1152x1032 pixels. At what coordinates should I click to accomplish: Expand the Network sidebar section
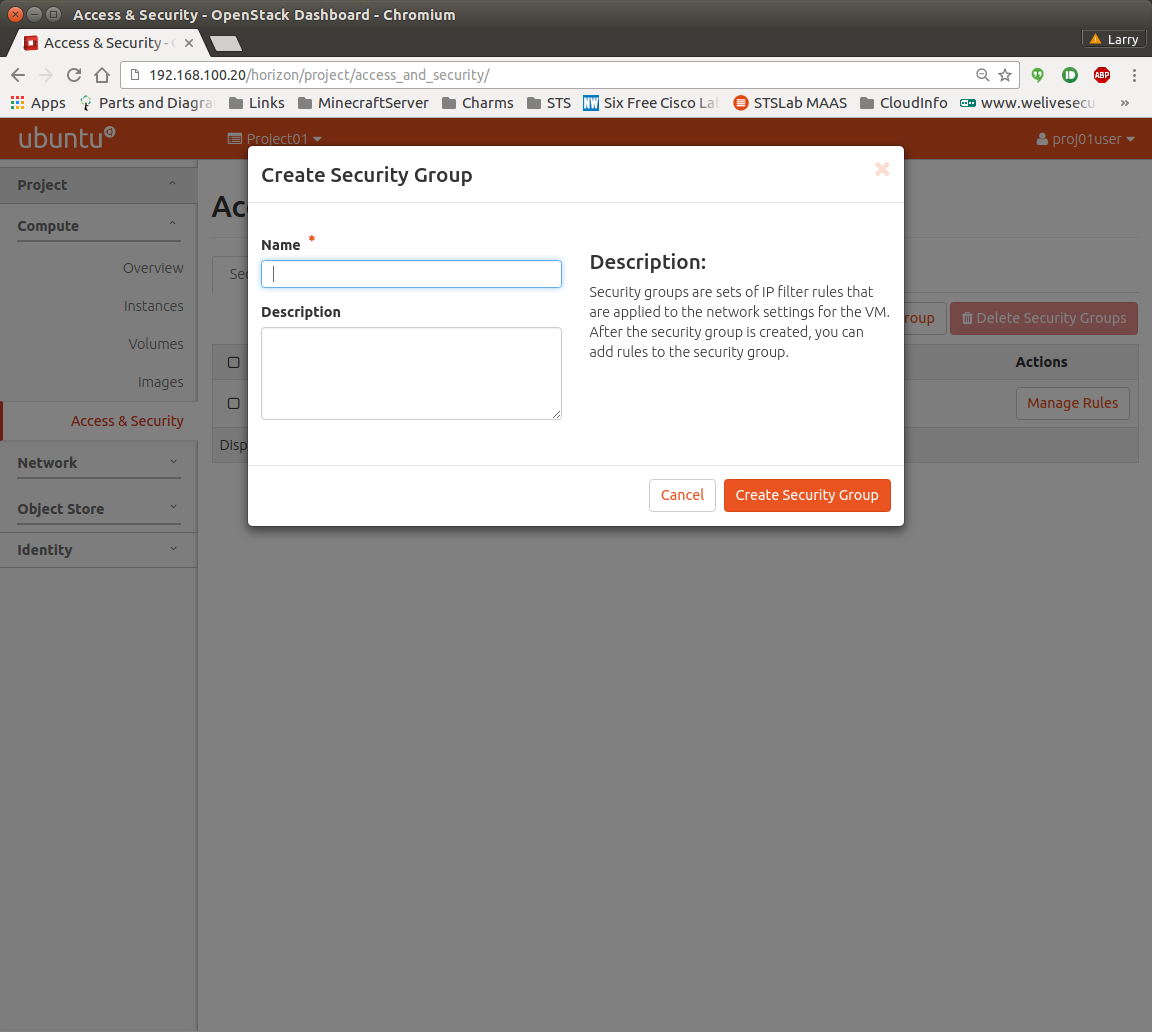pos(98,463)
